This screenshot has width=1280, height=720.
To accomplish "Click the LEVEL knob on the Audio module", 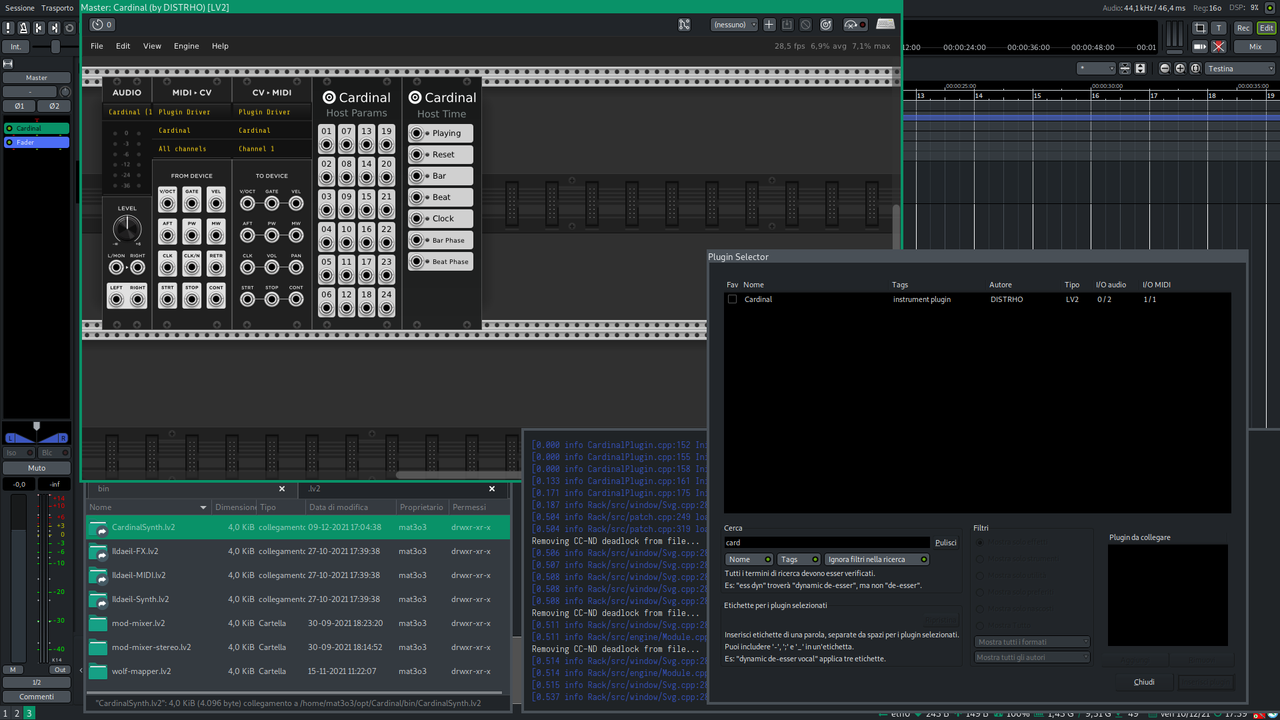I will point(127,231).
